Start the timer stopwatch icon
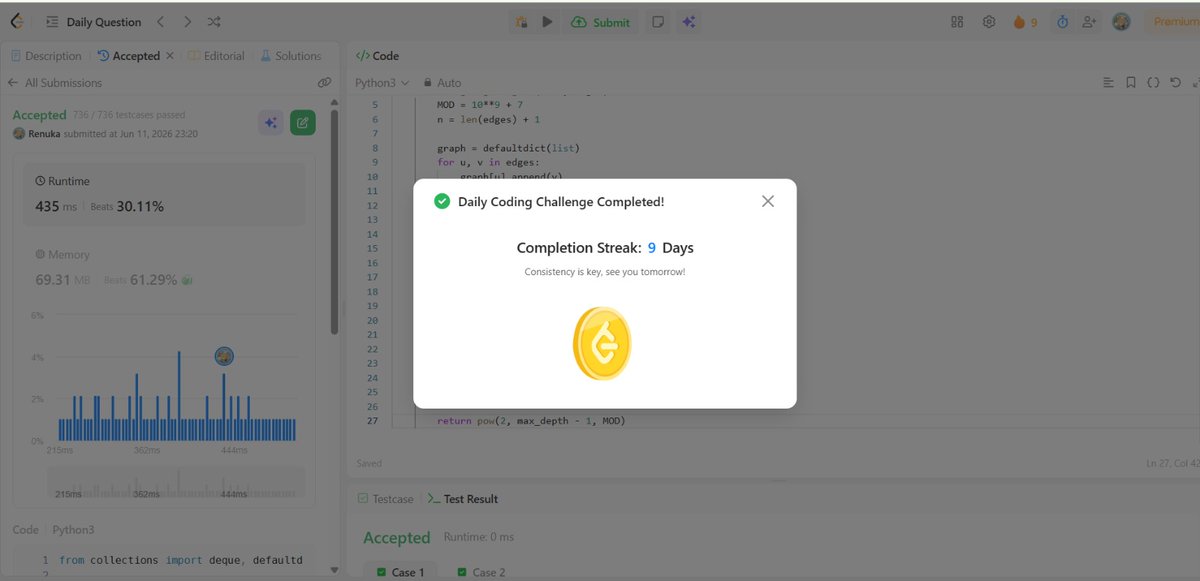The image size is (1200, 581). [x=1061, y=22]
